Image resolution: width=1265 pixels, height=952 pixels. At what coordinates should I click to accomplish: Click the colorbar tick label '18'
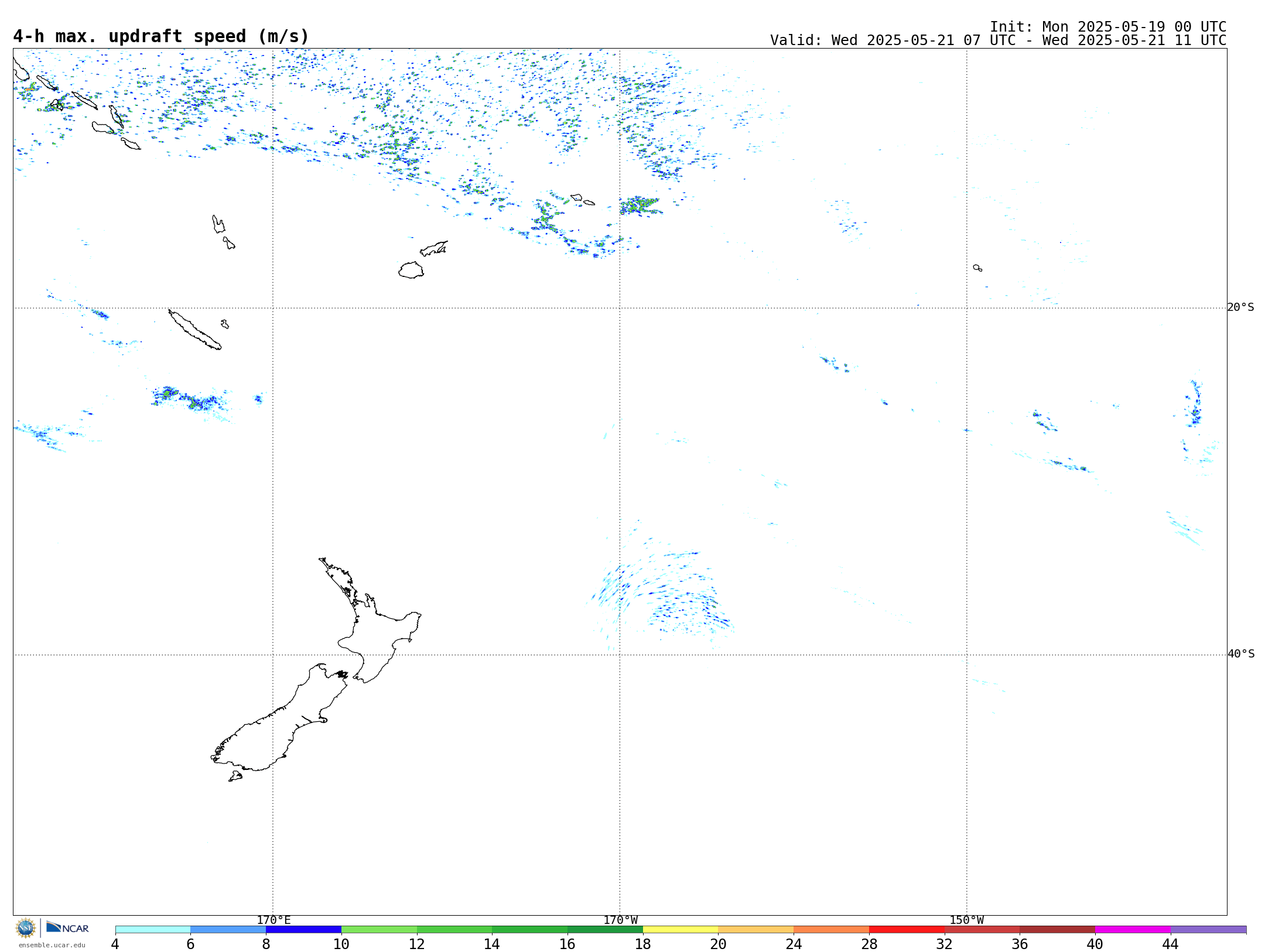coord(643,944)
